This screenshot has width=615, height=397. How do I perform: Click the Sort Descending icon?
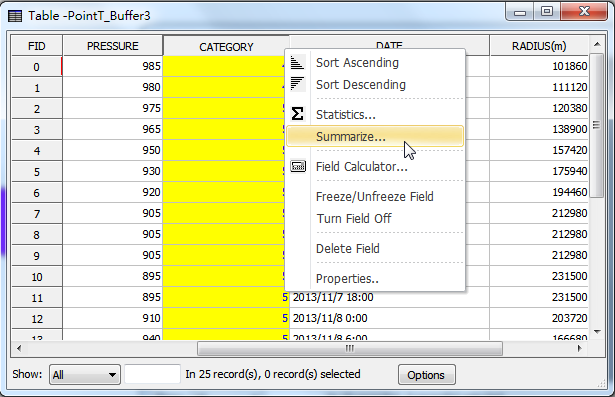pyautogui.click(x=297, y=84)
